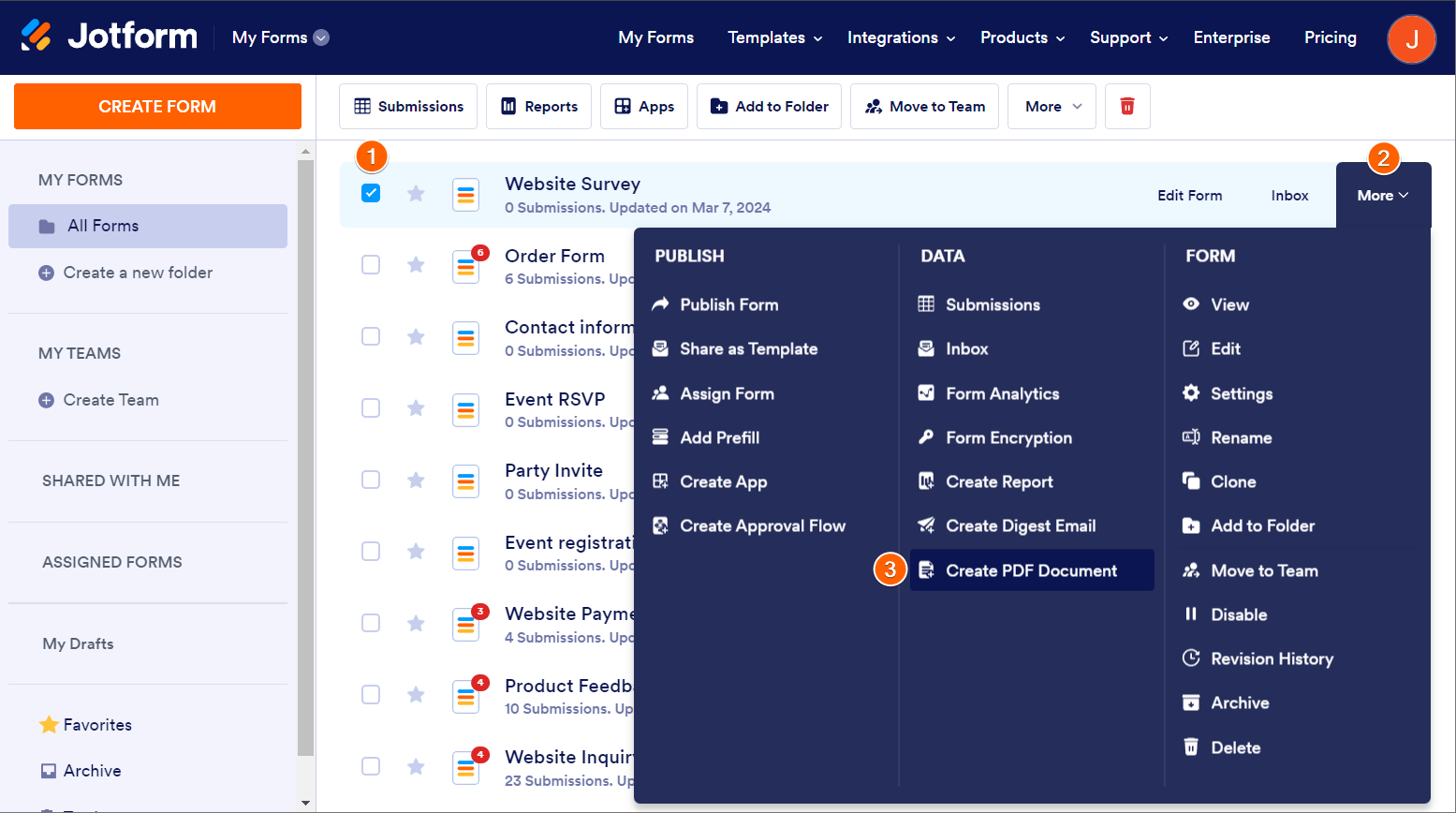Click the plus icon beside Create Team

pos(46,401)
